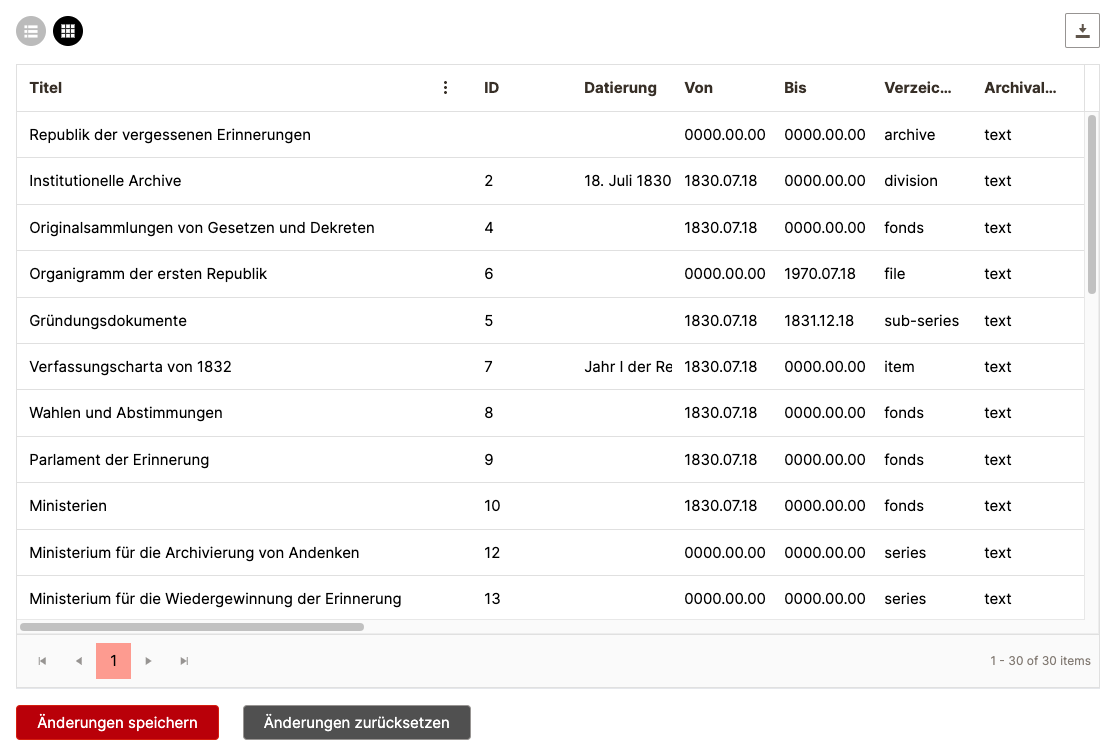Open Titel column menu (three dots)
This screenshot has width=1113, height=753.
pyautogui.click(x=446, y=88)
